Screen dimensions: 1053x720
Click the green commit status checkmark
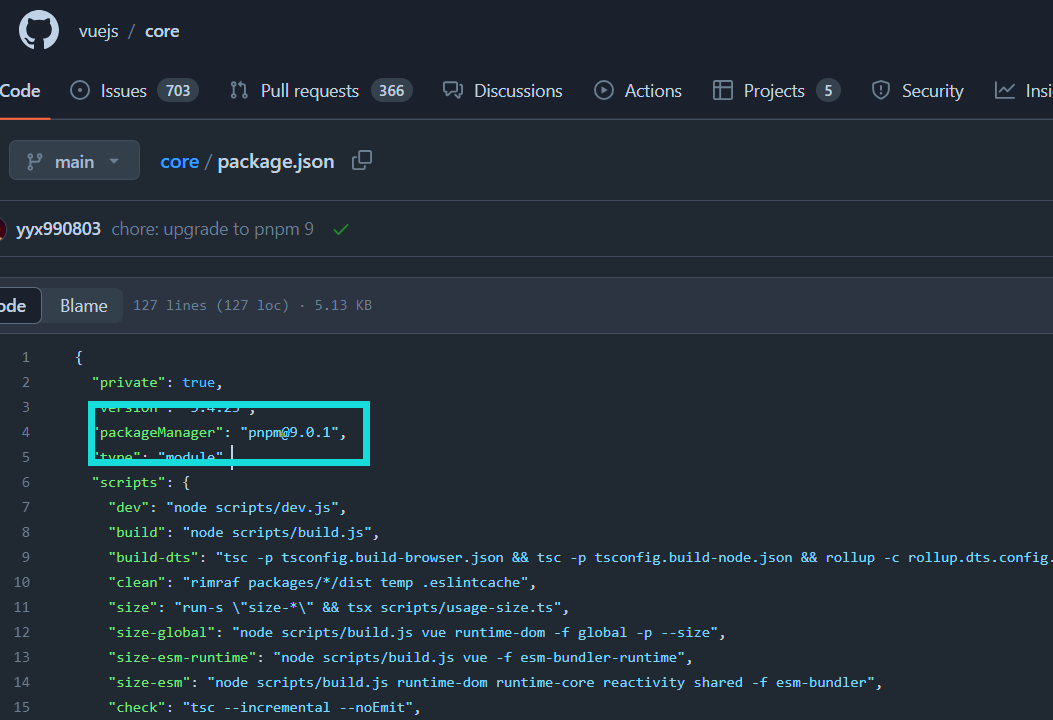click(x=341, y=230)
